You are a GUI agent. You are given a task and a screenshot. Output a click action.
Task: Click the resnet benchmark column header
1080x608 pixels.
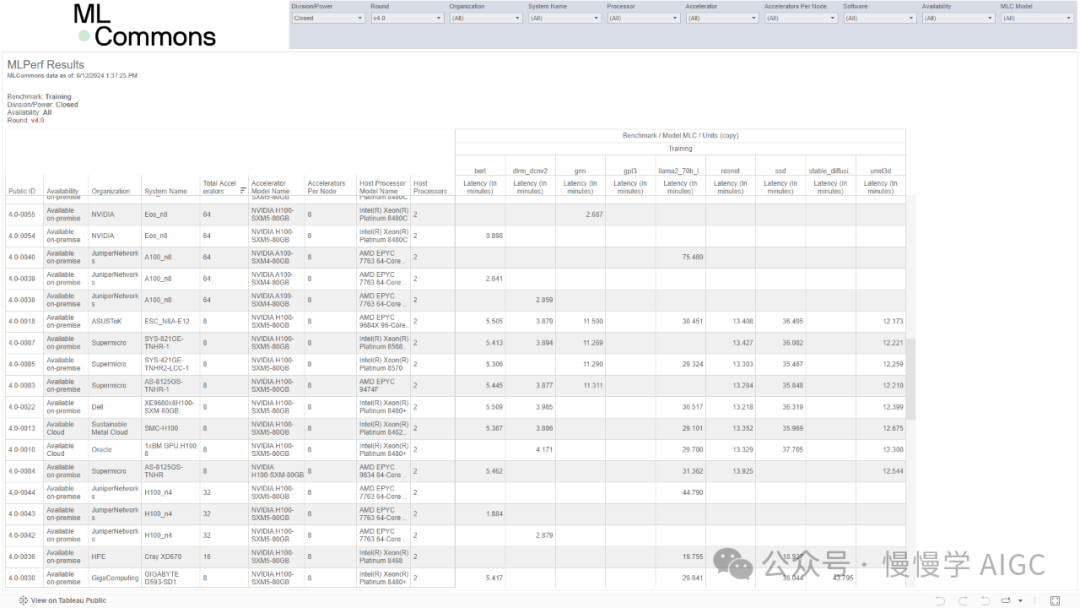[730, 171]
